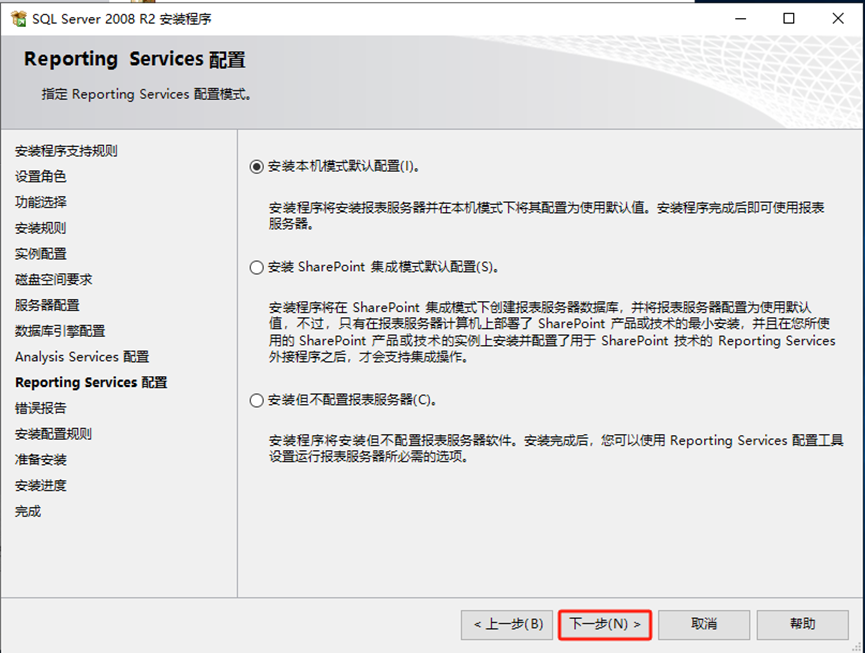Close the SQL Server 2008 R2 setup window
This screenshot has width=865, height=653.
838,19
